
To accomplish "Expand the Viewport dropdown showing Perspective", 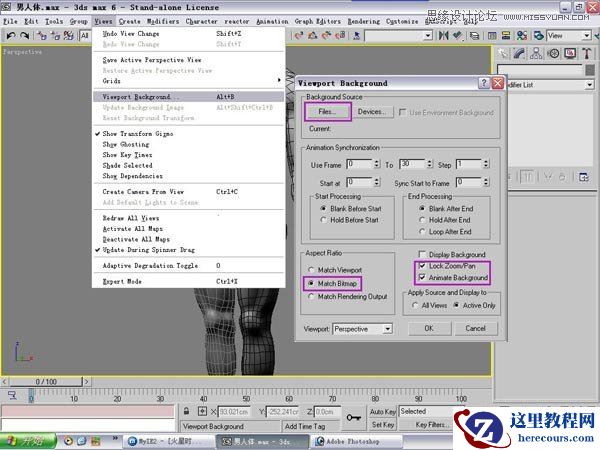I will coord(387,328).
